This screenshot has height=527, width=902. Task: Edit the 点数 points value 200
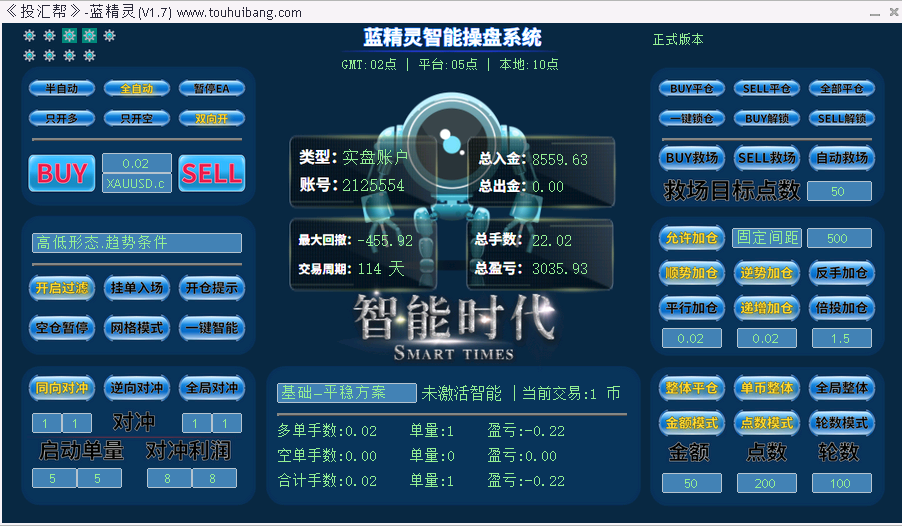[767, 483]
